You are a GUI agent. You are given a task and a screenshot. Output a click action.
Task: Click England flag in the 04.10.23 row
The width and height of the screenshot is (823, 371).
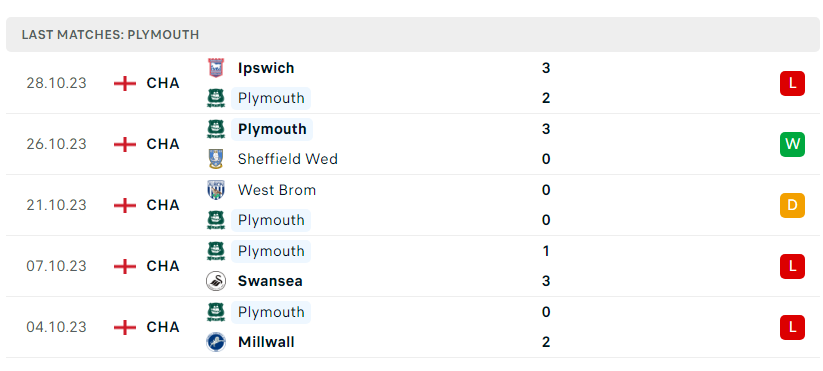[125, 327]
